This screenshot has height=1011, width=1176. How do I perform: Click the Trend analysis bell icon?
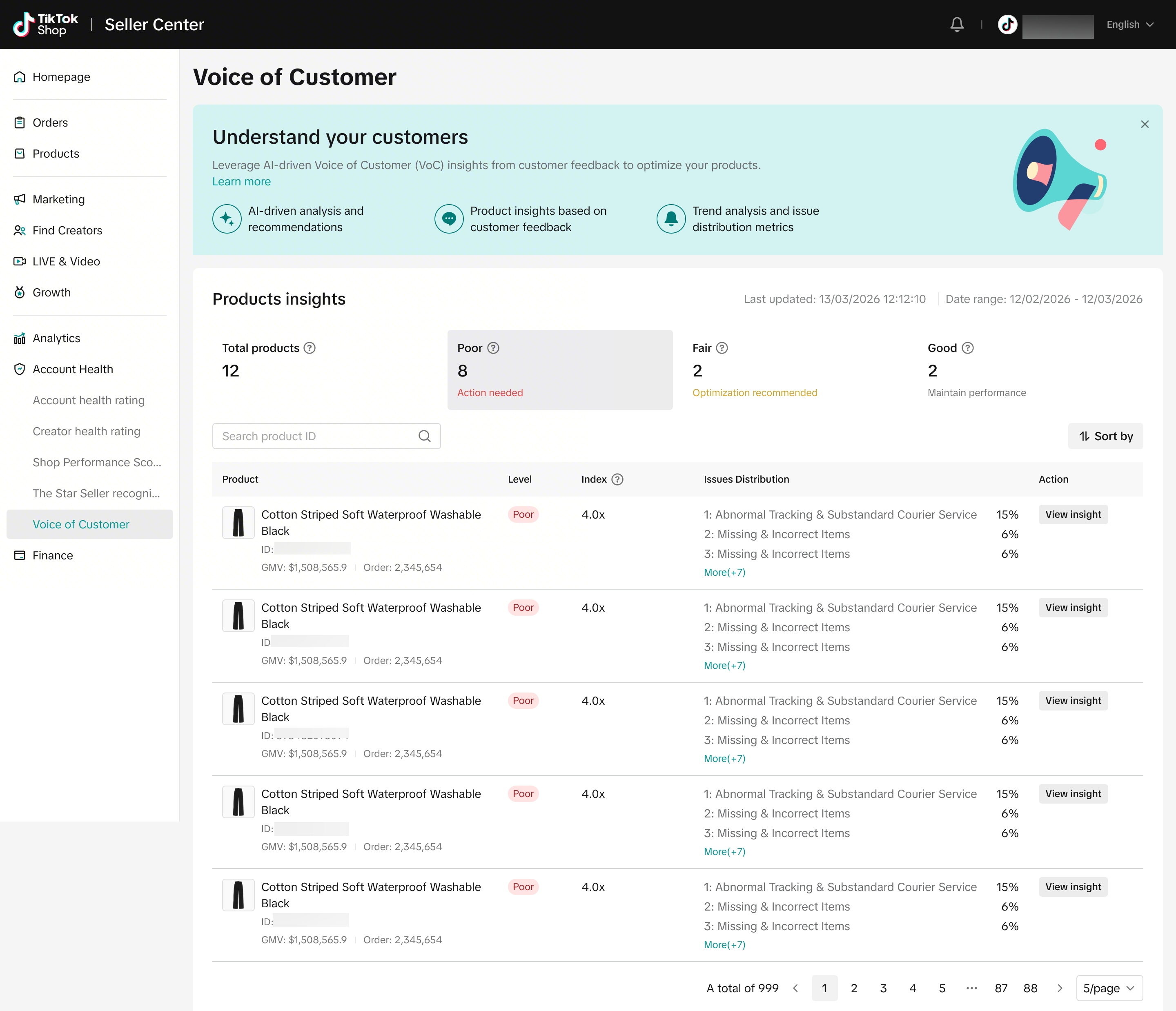coord(671,218)
